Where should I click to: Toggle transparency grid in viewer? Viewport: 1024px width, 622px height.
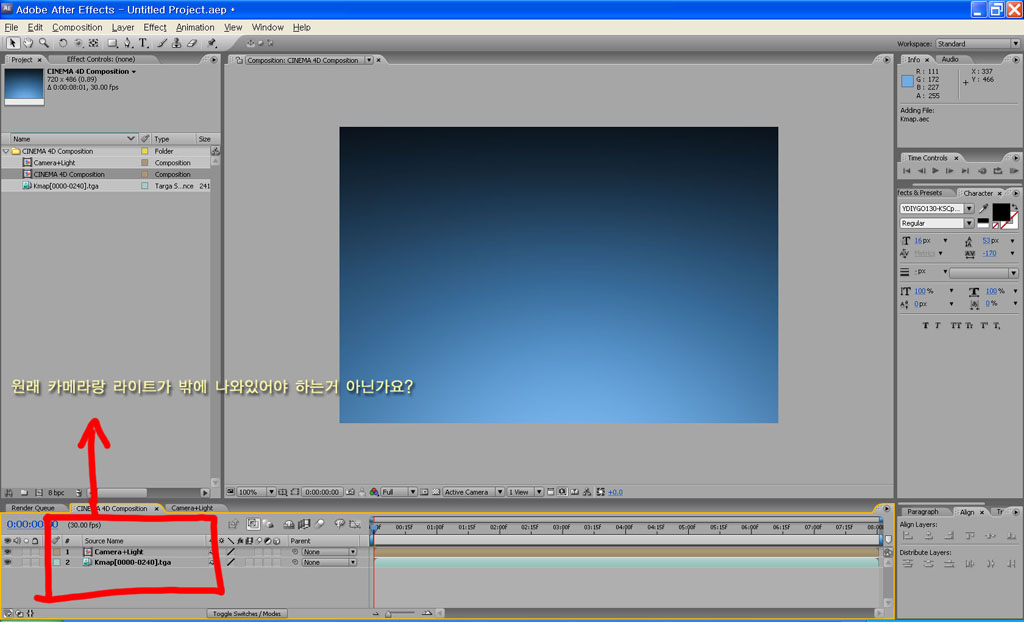coord(436,492)
